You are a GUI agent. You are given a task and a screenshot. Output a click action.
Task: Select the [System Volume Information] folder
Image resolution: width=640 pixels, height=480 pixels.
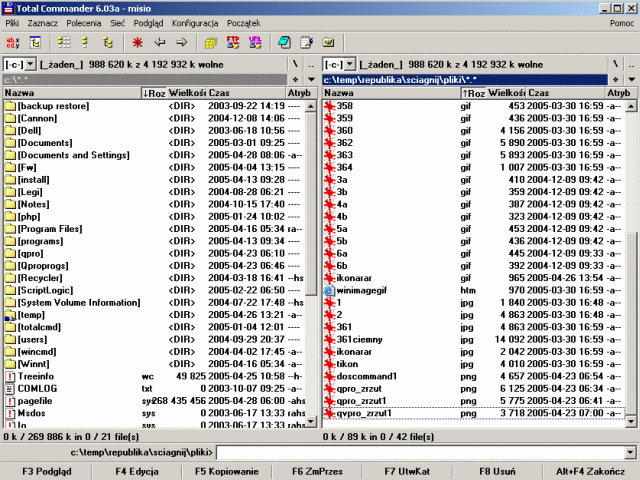click(x=154, y=303)
